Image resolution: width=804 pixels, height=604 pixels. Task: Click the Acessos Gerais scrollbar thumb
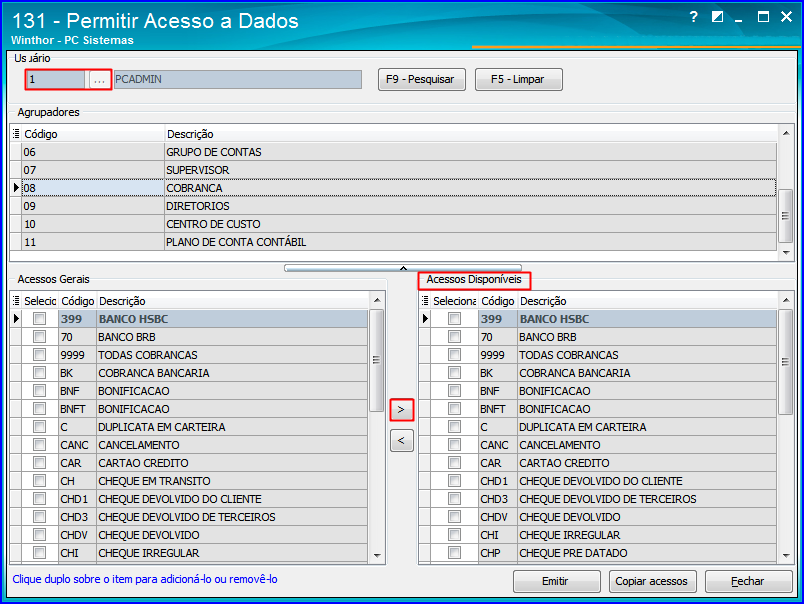pos(377,360)
